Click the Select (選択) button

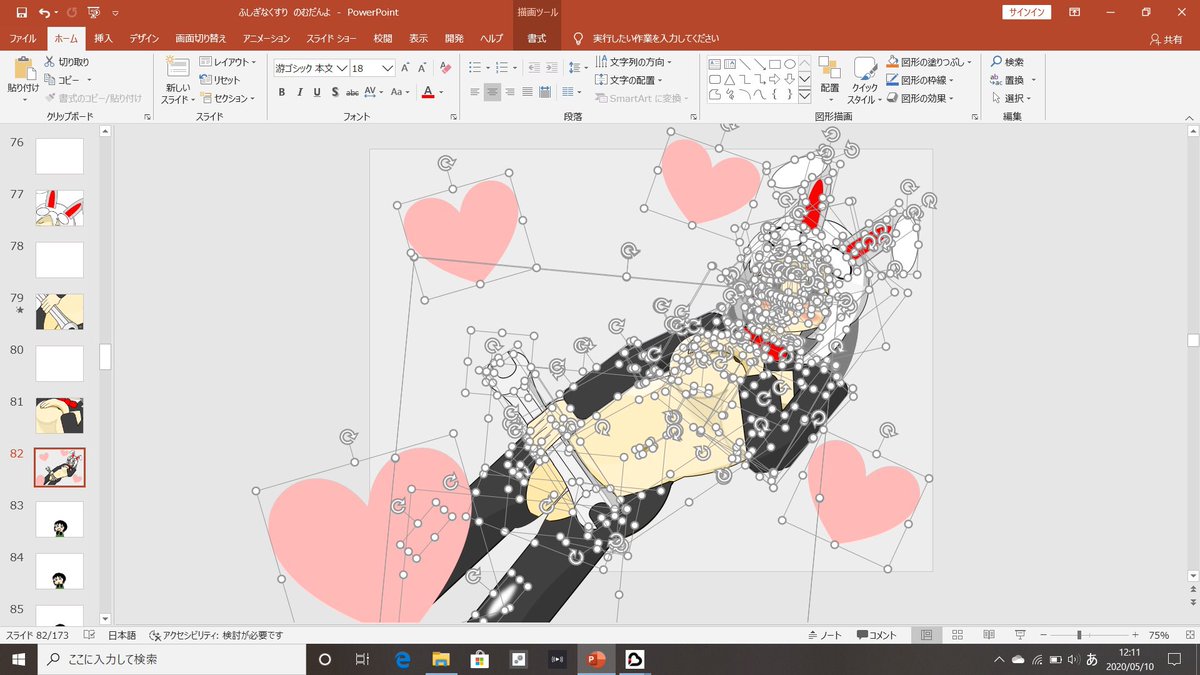[1011, 98]
